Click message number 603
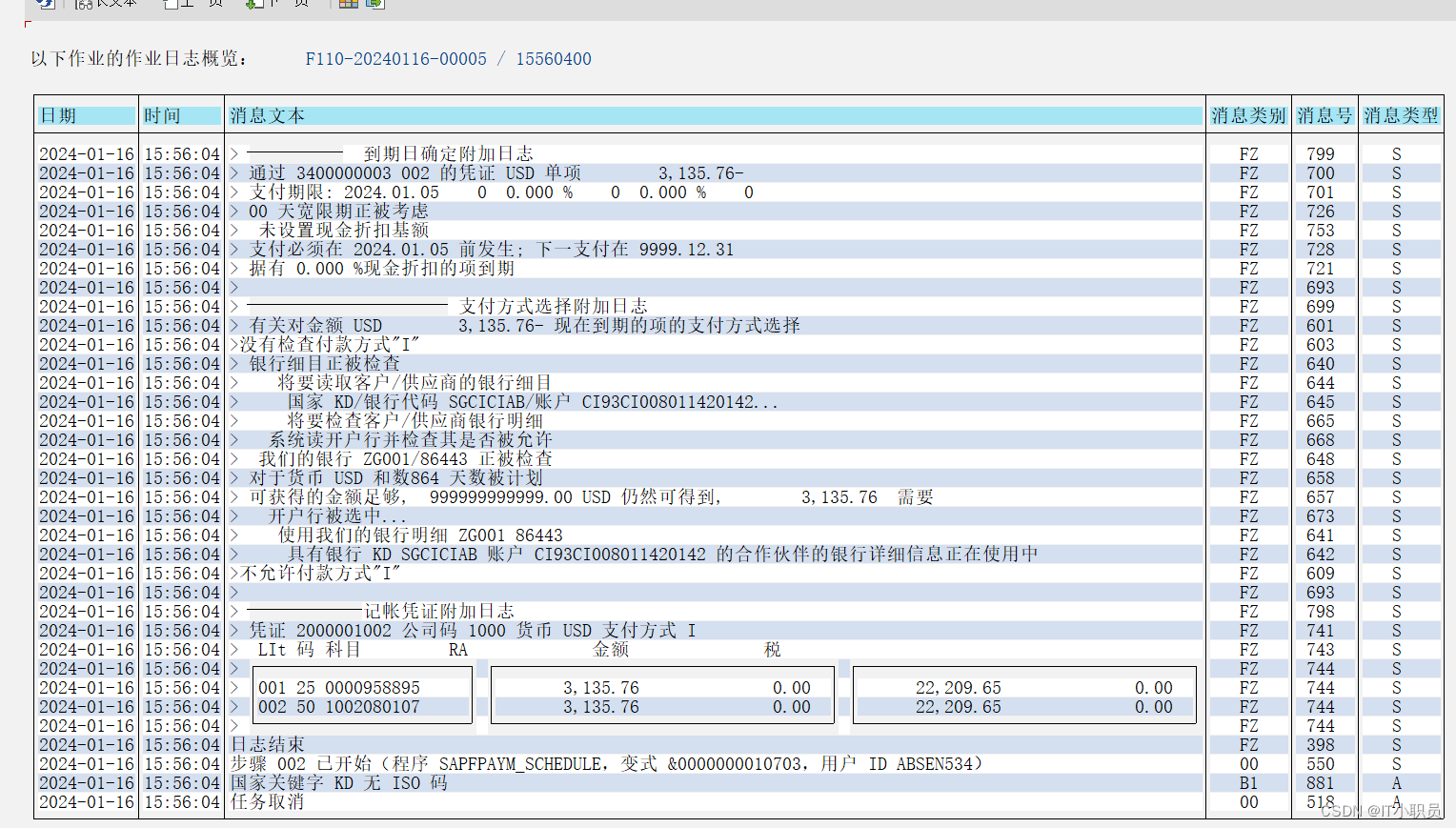Screen dimensions: 1456x828 (x=1321, y=344)
